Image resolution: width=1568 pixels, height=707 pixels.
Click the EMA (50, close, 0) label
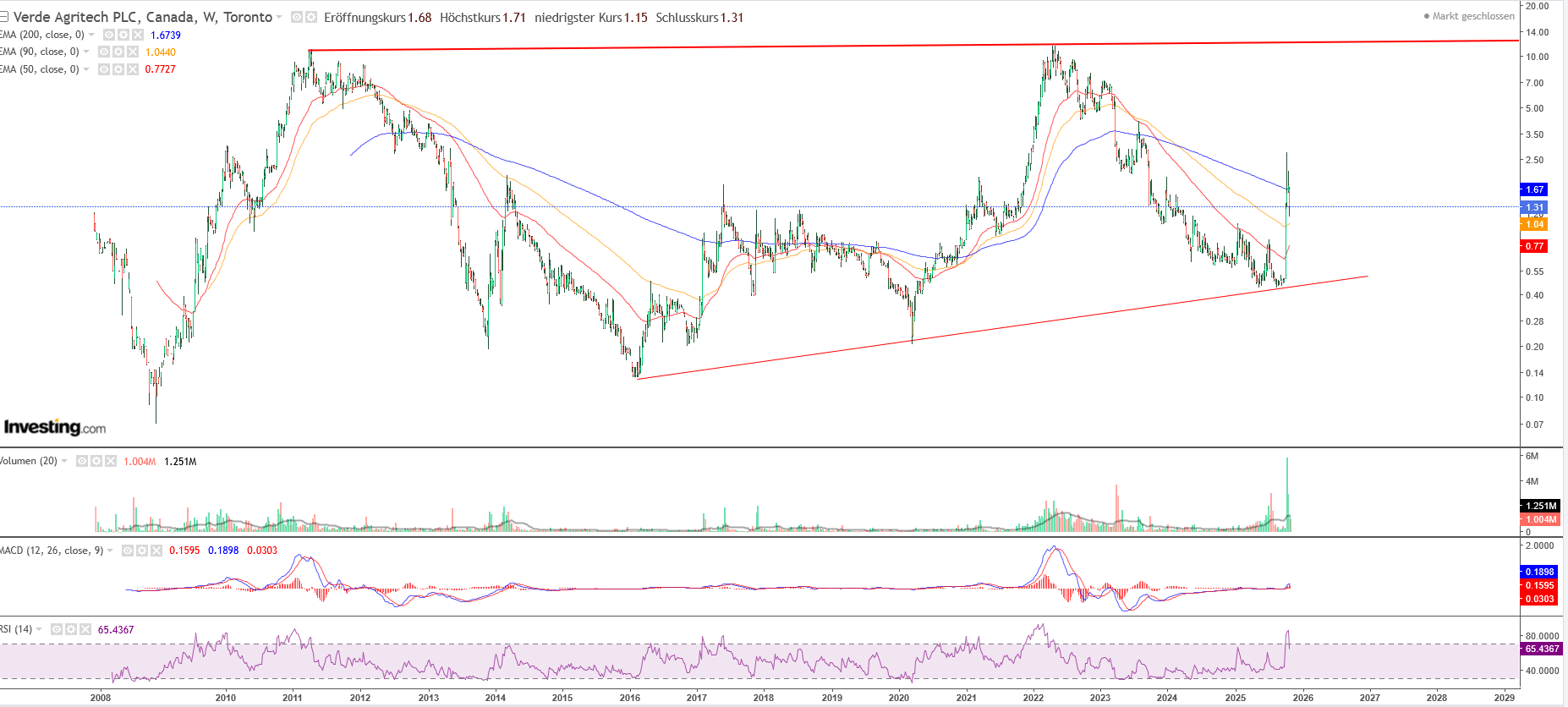[x=40, y=69]
